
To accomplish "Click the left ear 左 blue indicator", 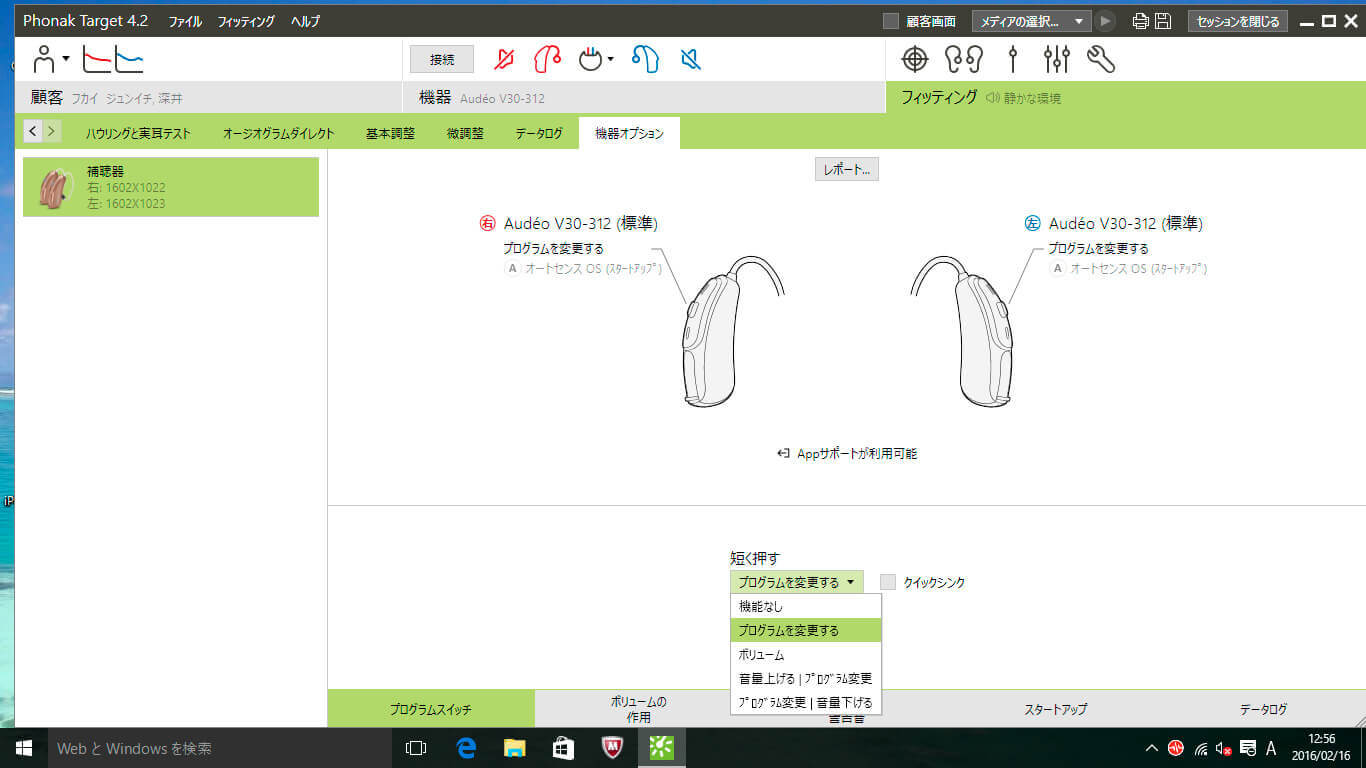I will 1033,224.
